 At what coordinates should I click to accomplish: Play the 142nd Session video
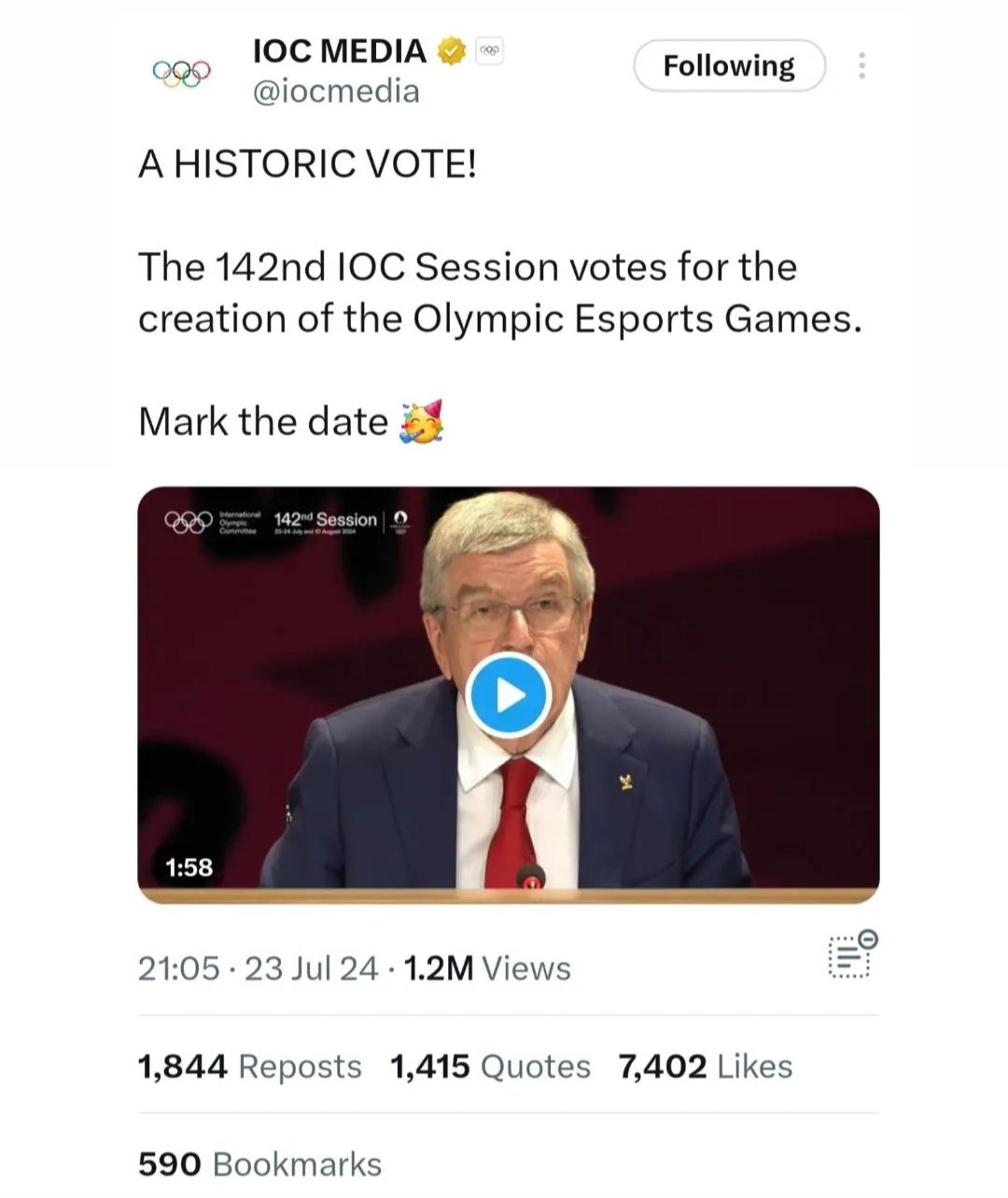[509, 696]
